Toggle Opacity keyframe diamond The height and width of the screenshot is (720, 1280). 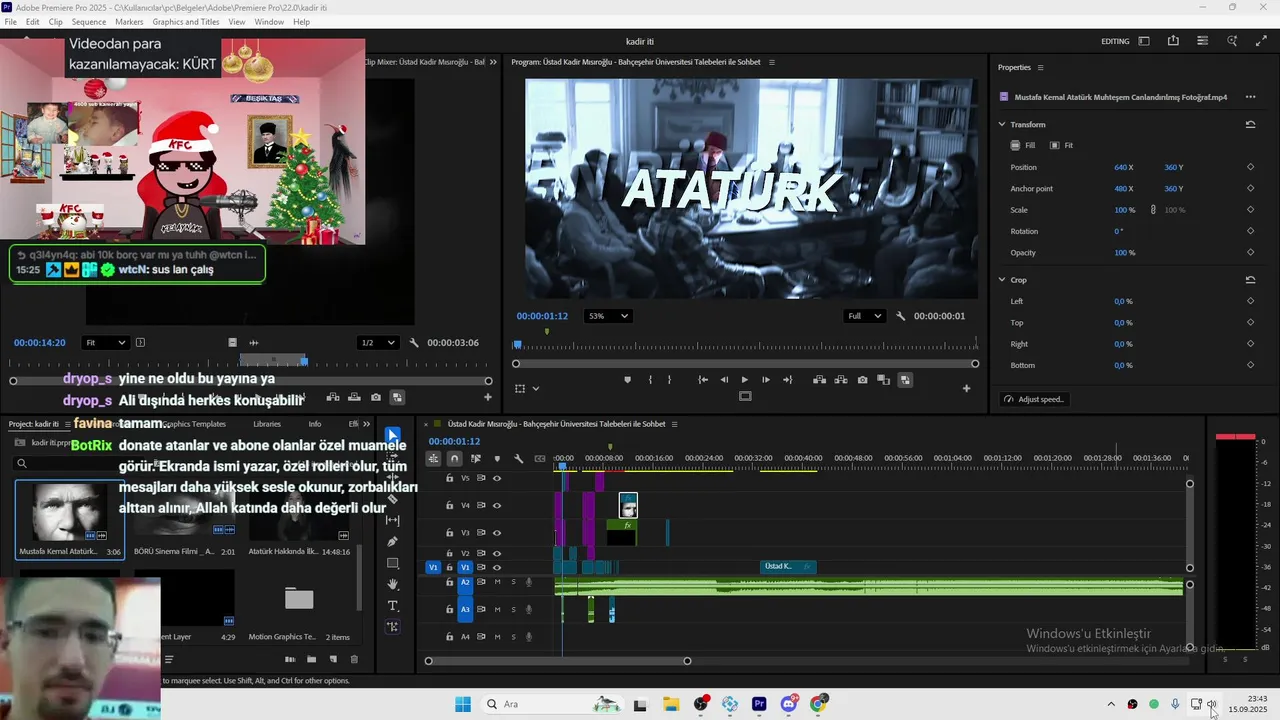tap(1250, 253)
